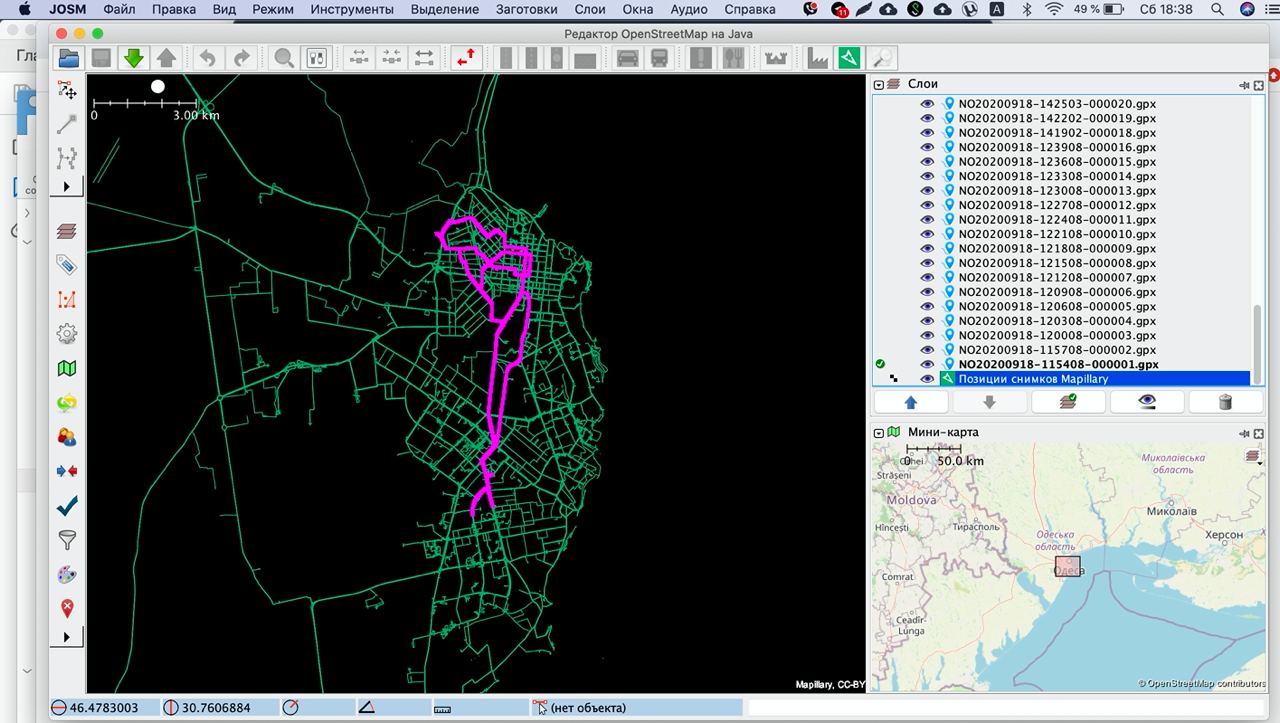Unpin the Слои panel
This screenshot has width=1280, height=723.
click(1244, 85)
